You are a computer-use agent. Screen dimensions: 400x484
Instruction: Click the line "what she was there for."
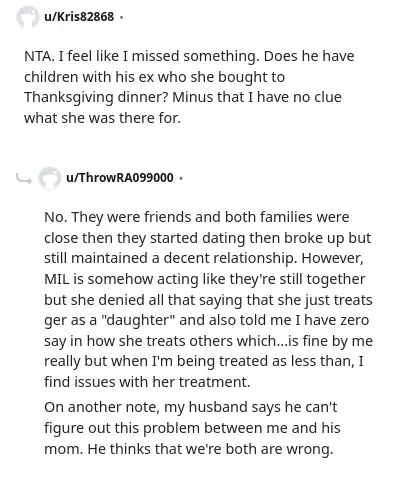click(x=102, y=118)
